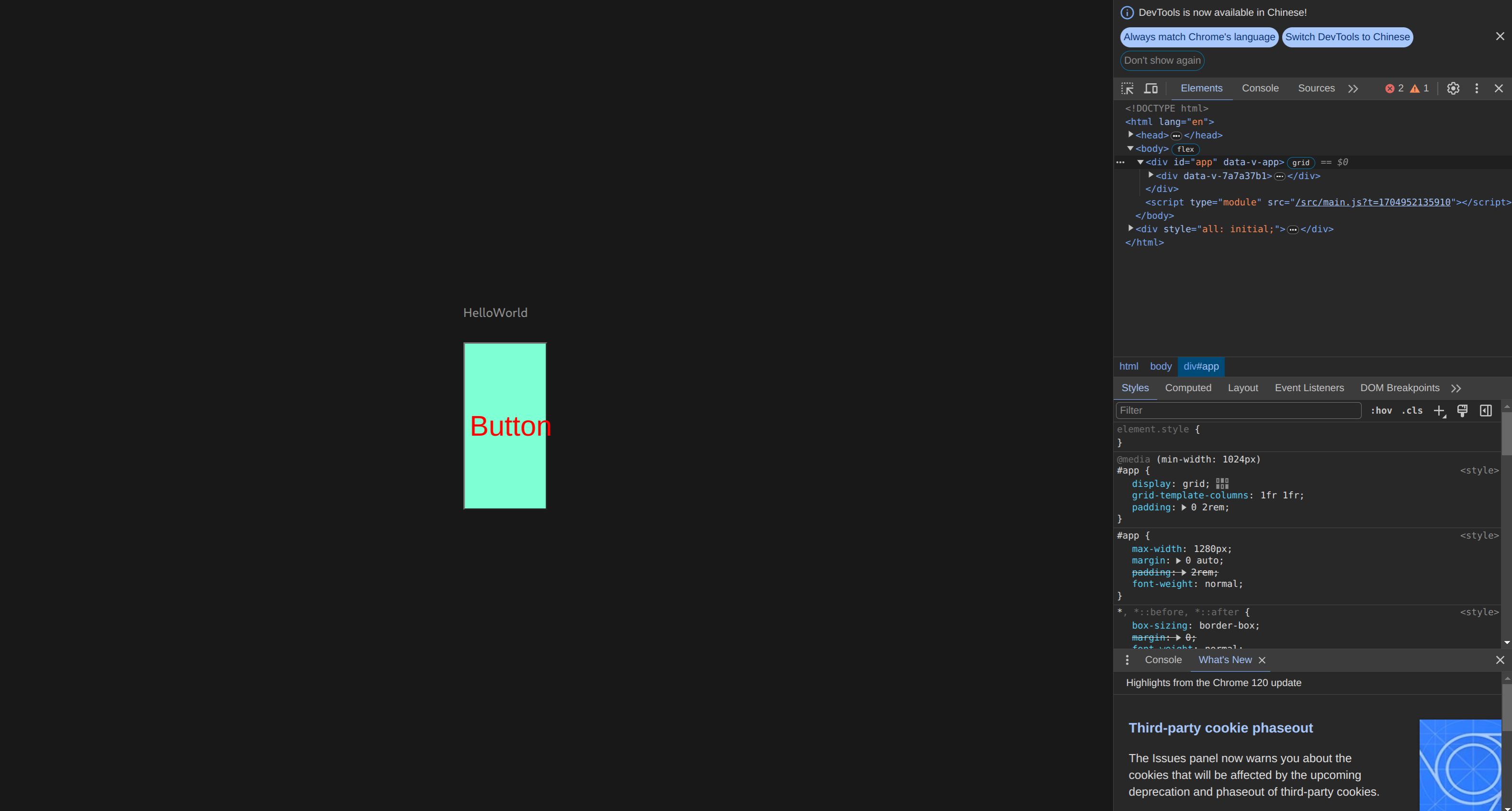
Task: Activate the inspect element picker icon
Action: (1127, 89)
